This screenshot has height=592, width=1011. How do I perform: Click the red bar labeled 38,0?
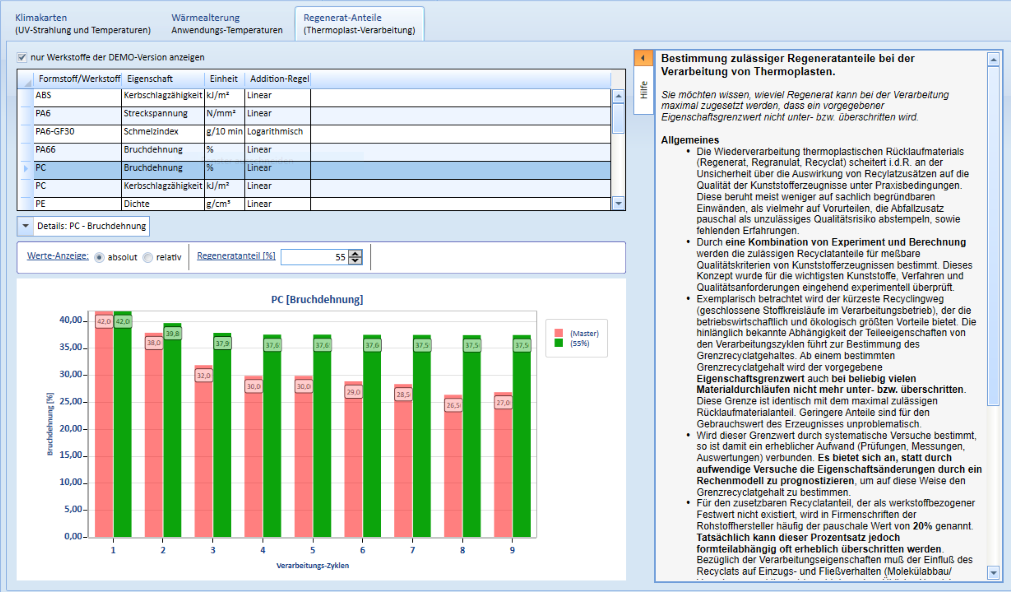click(153, 435)
